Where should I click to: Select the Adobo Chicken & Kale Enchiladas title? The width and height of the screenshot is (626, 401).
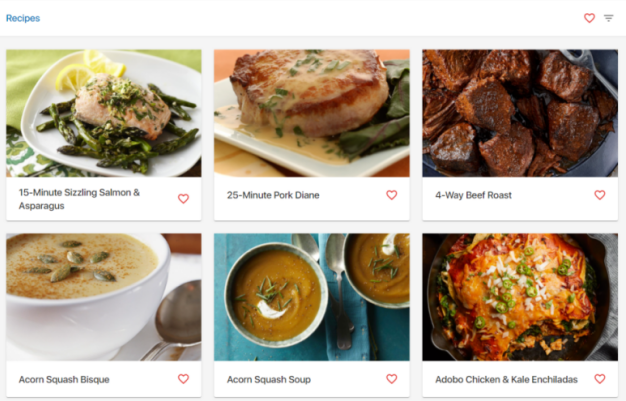(x=506, y=379)
